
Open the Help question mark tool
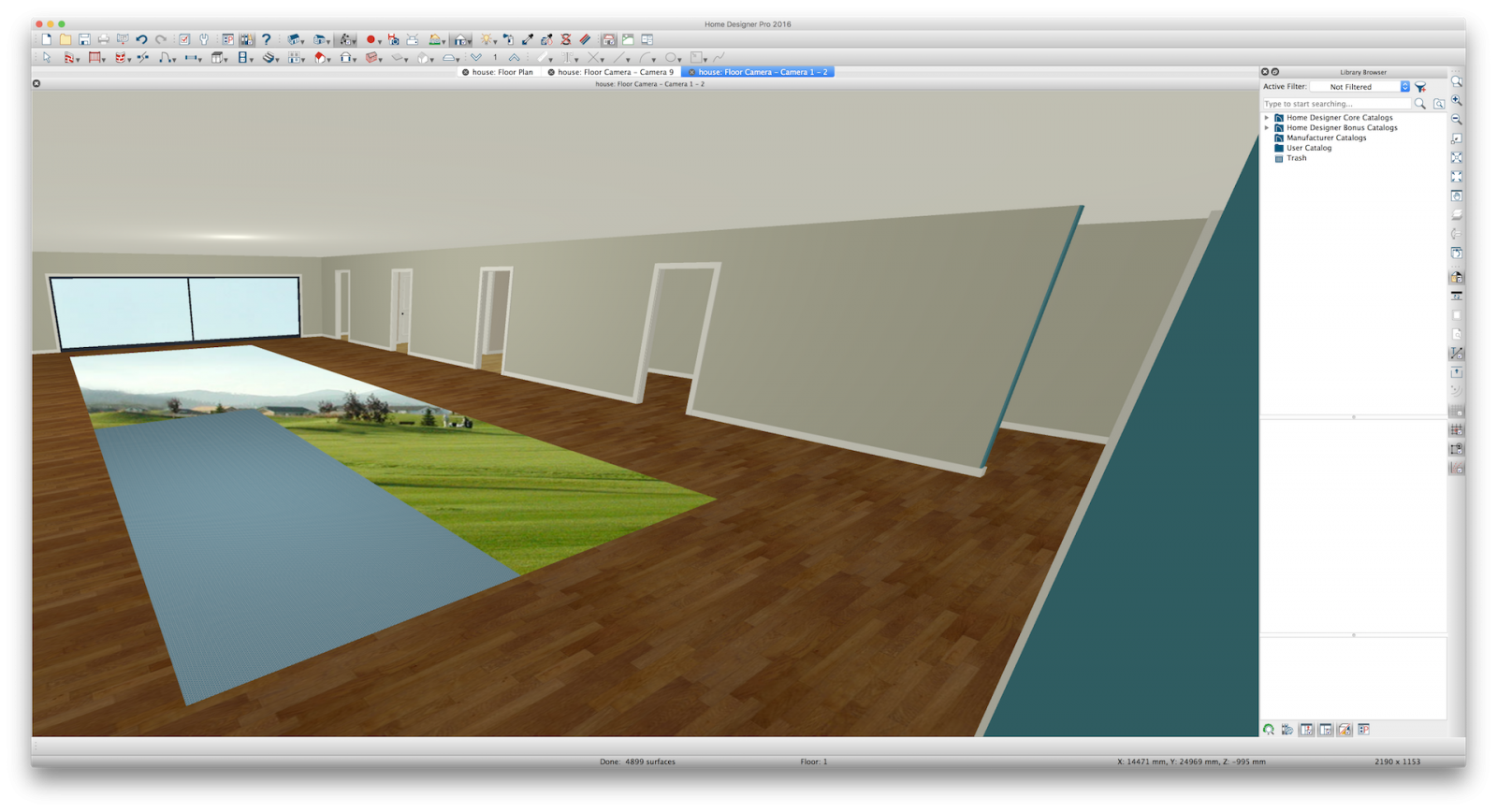click(267, 39)
